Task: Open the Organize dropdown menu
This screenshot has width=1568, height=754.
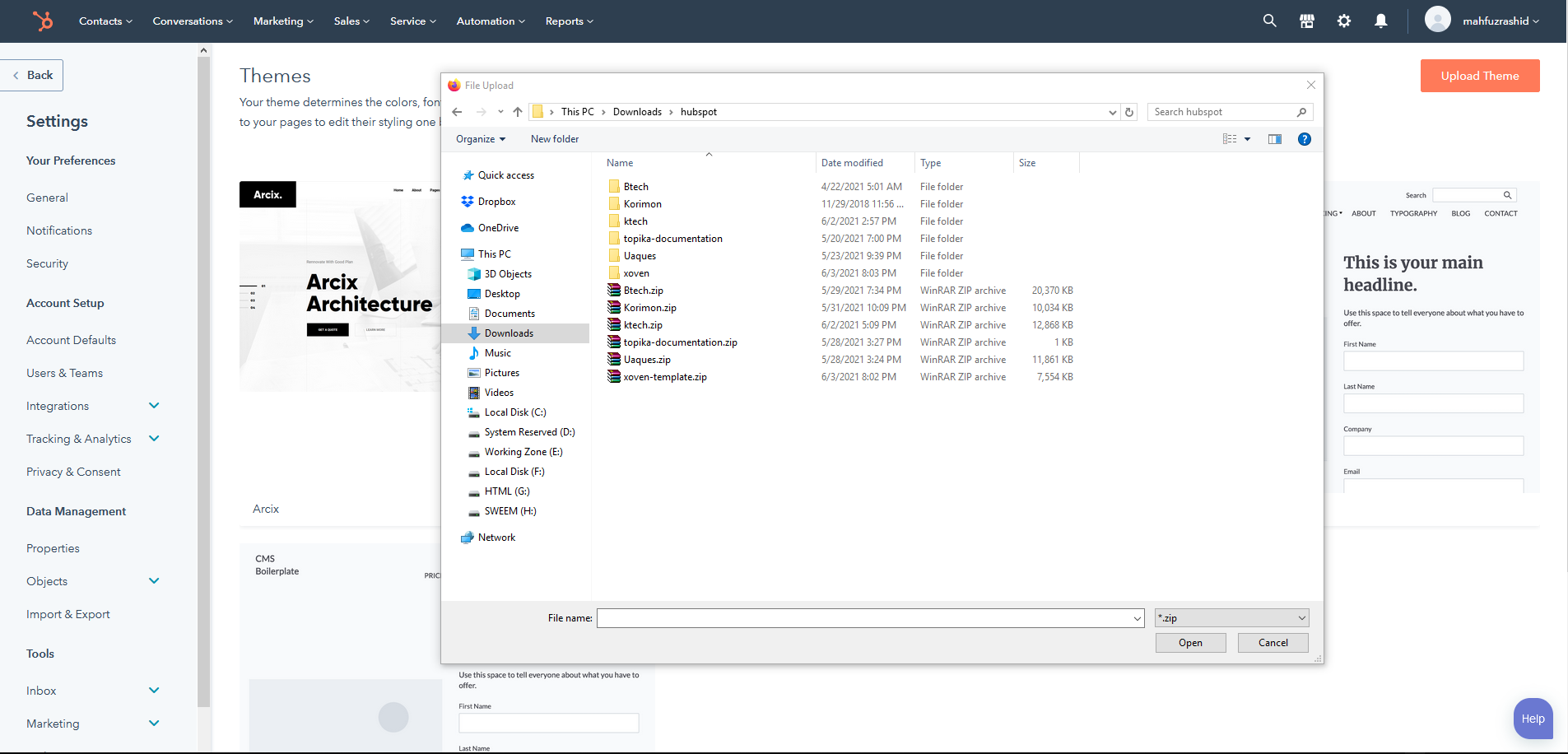Action: (481, 139)
